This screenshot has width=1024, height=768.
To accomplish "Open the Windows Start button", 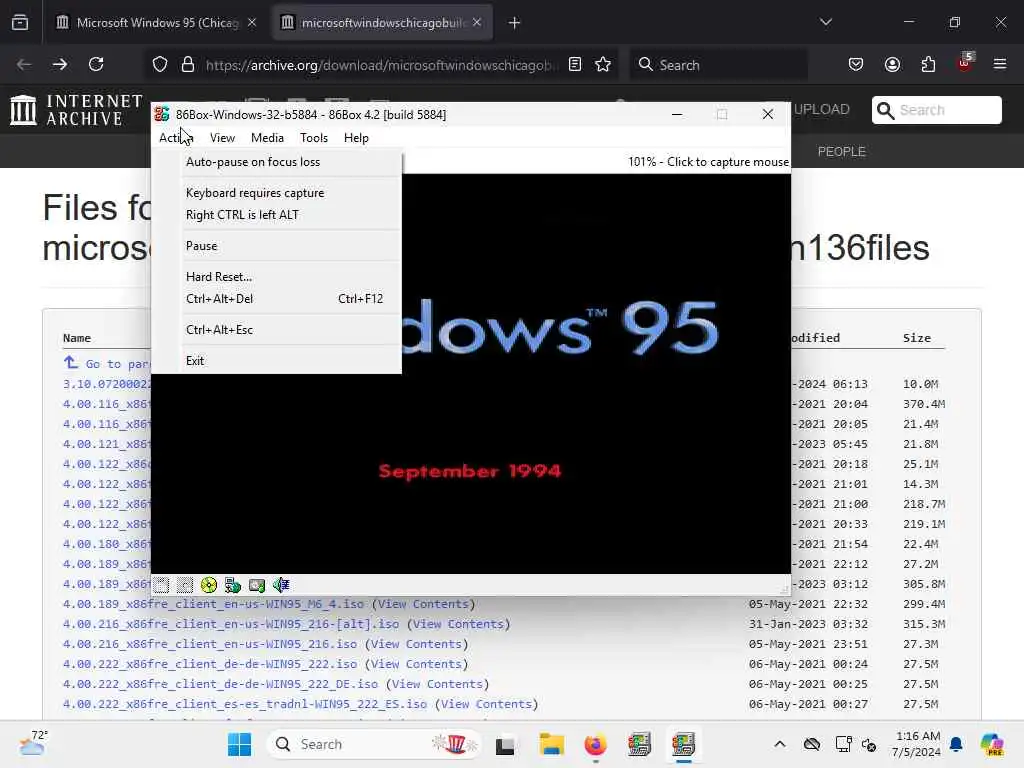I will (239, 744).
